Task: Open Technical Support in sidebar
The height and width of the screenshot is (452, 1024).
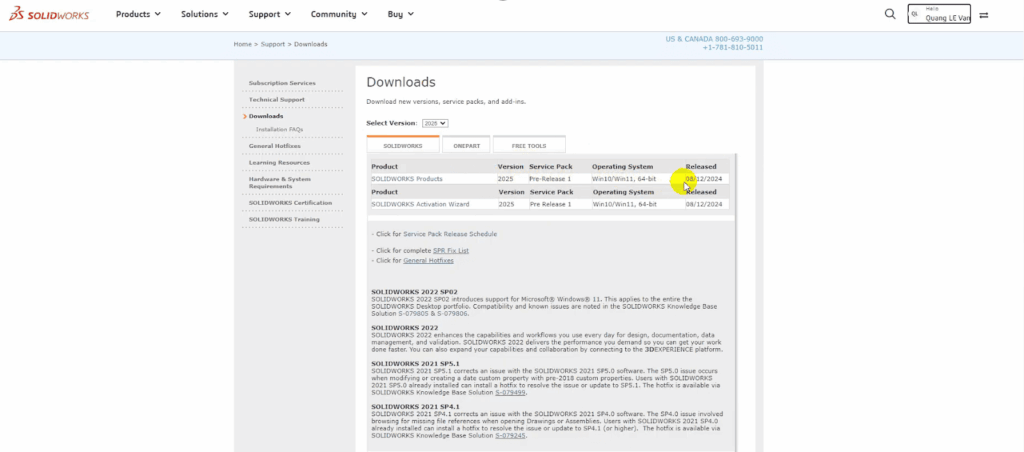Action: coord(276,99)
